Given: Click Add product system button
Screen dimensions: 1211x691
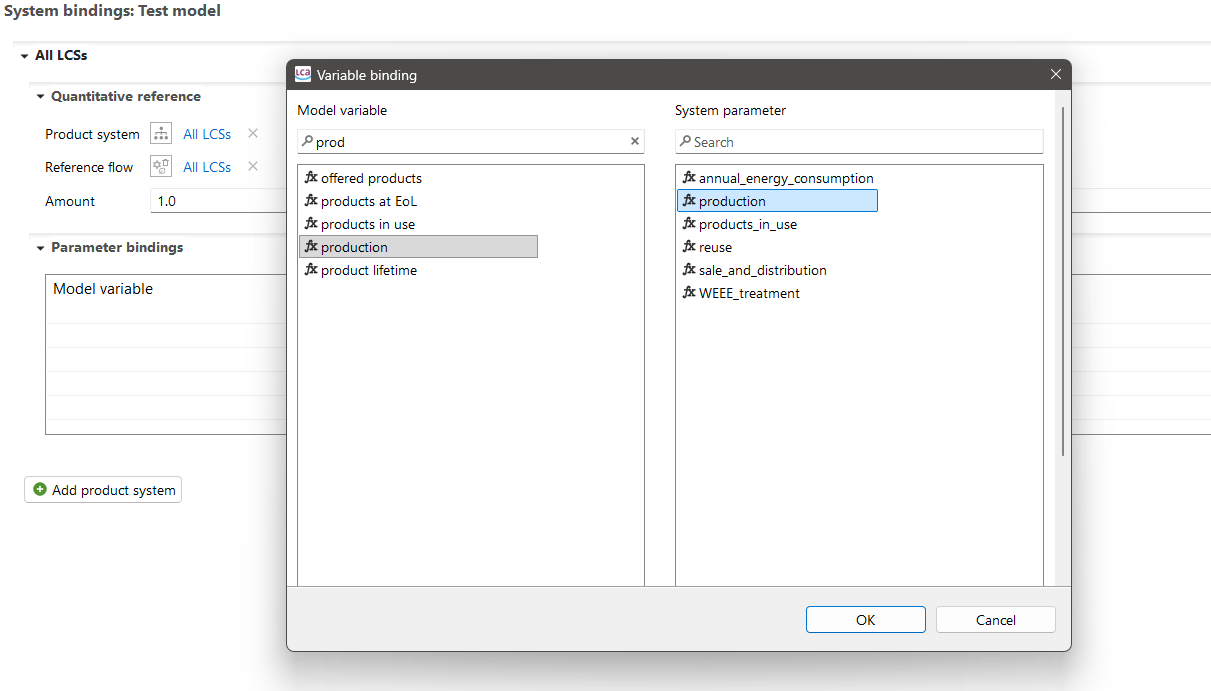Looking at the screenshot, I should [103, 490].
